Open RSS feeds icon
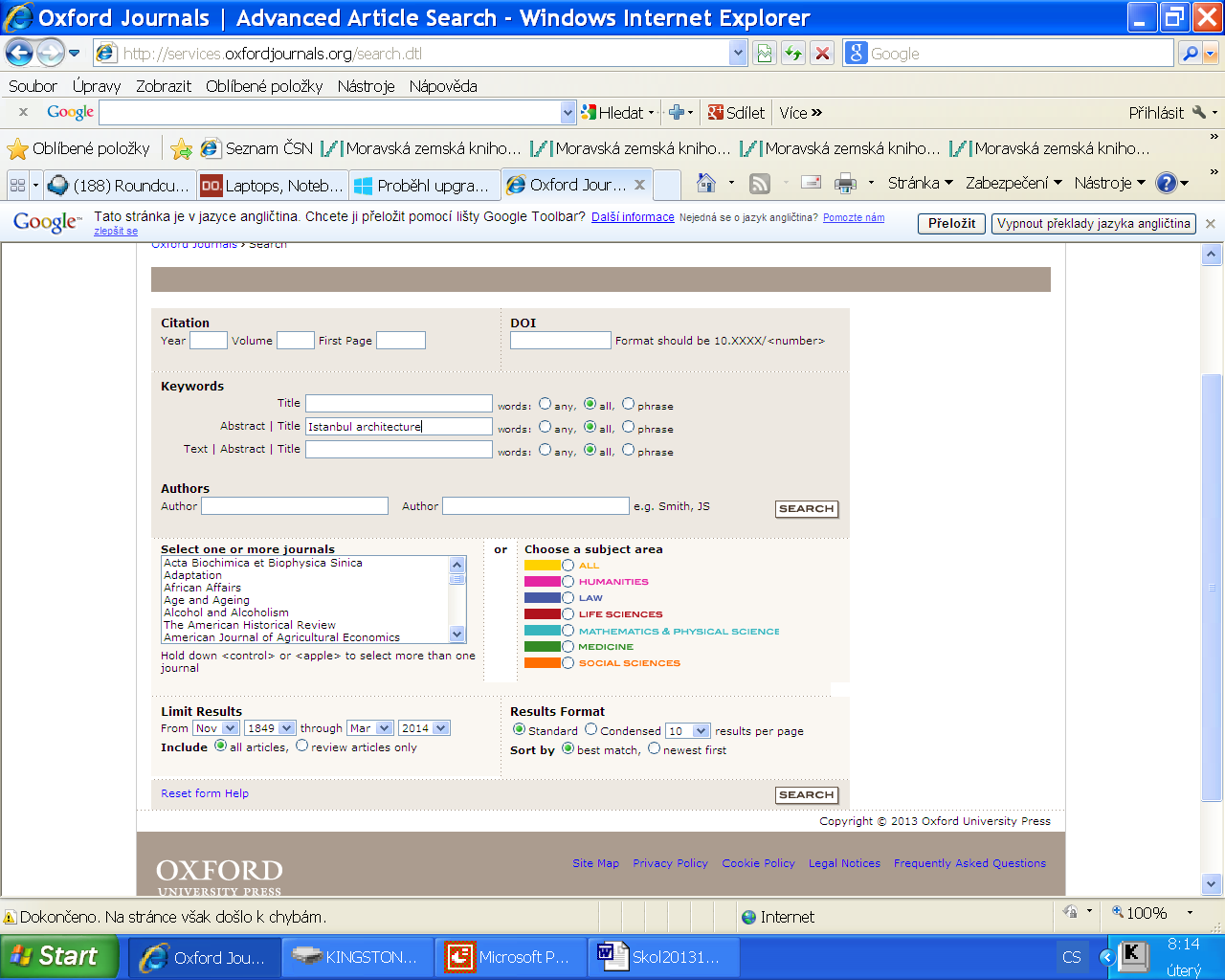Image resolution: width=1225 pixels, height=980 pixels. 760,183
